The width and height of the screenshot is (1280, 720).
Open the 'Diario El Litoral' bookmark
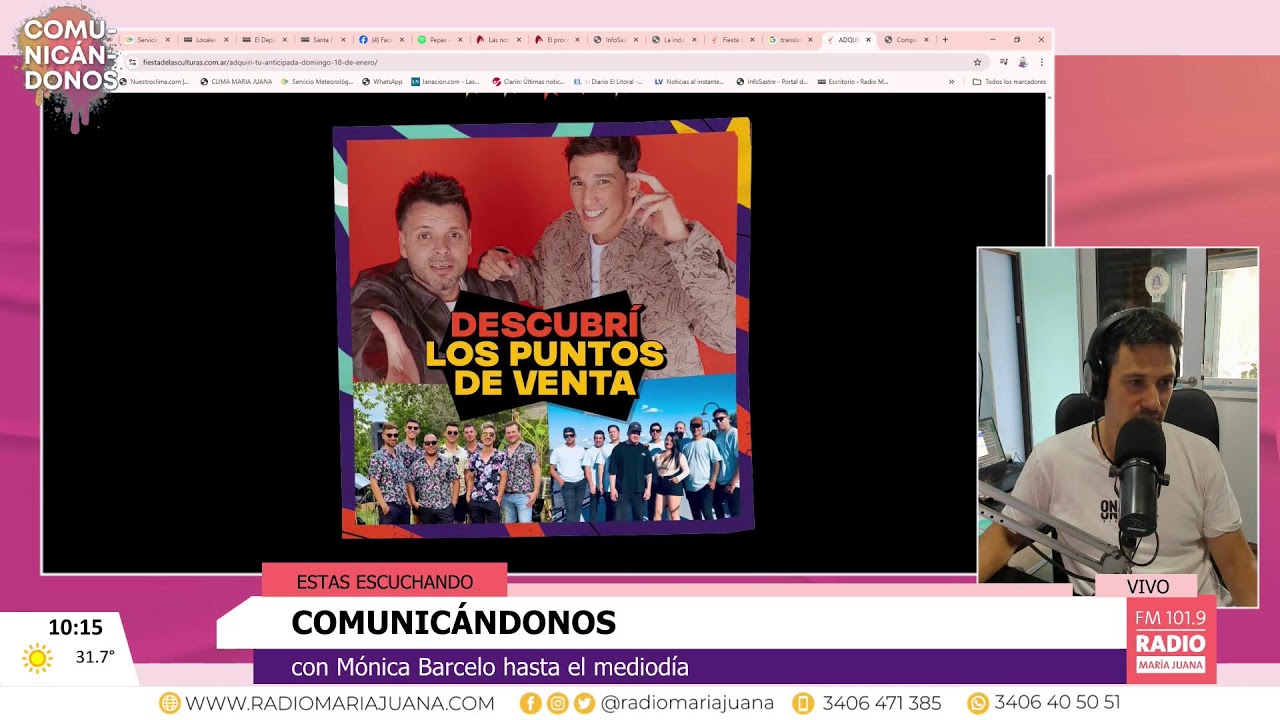(x=609, y=82)
